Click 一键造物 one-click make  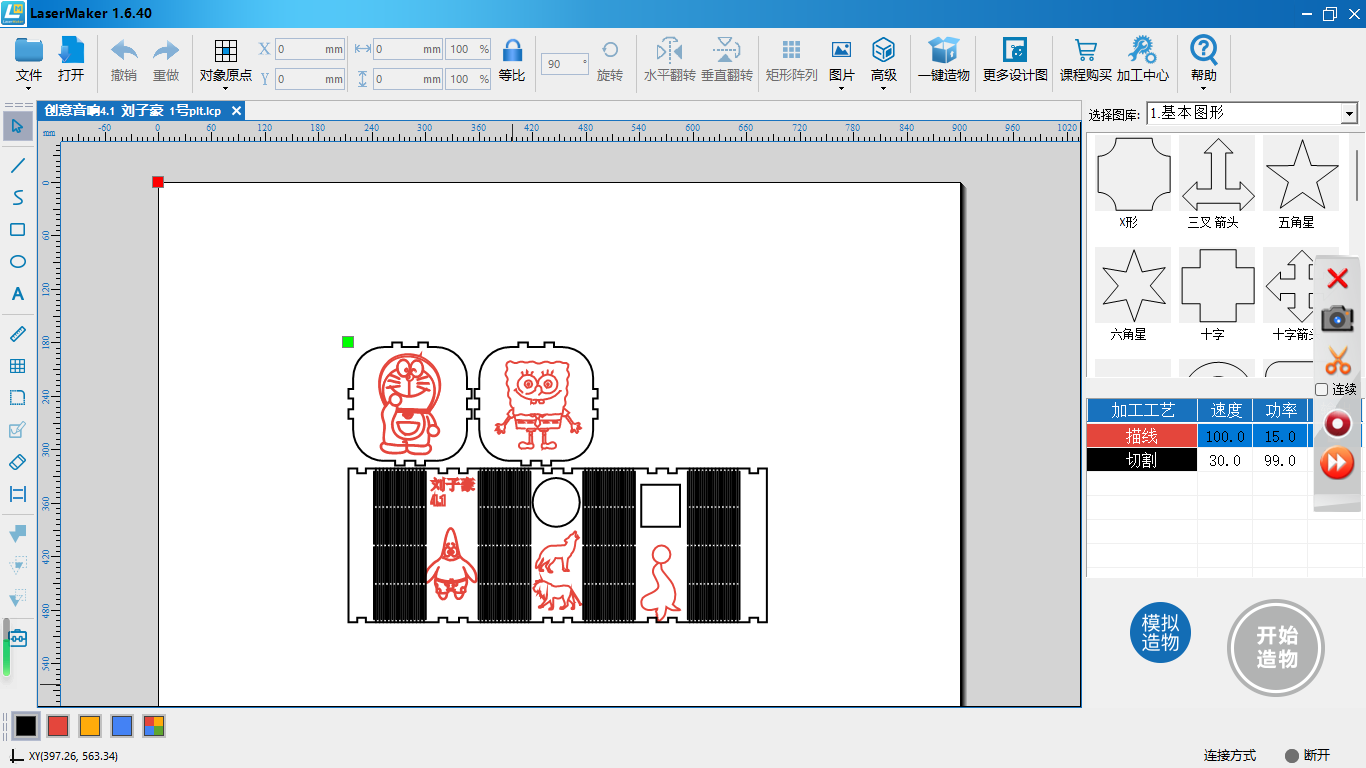tap(944, 59)
